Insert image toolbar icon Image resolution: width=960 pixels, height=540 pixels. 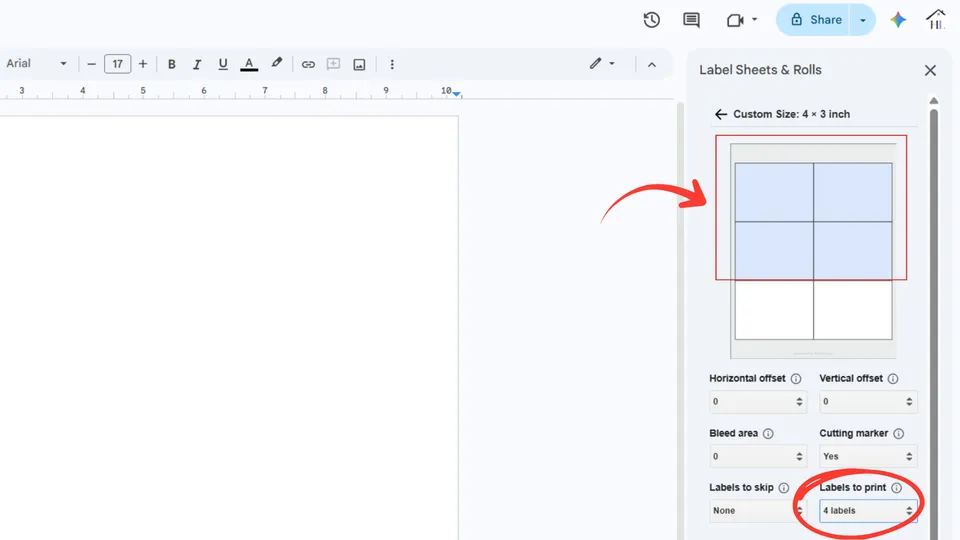pyautogui.click(x=359, y=64)
